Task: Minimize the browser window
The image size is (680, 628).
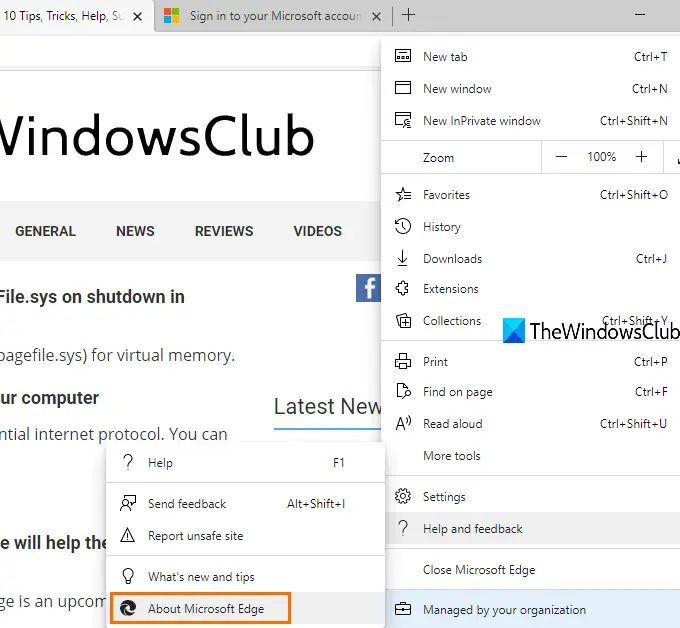Action: pos(640,15)
